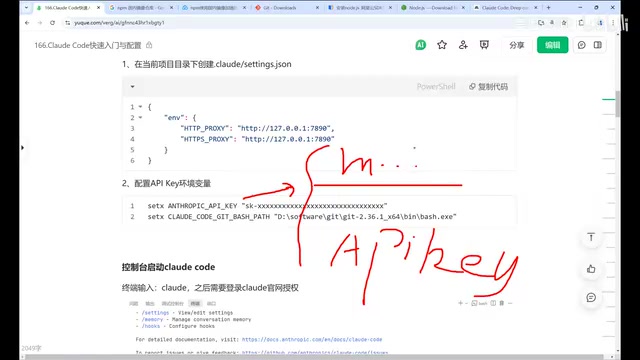Image resolution: width=640 pixels, height=360 pixels.
Task: Expand the left sidebar arrow
Action: click(22, 147)
